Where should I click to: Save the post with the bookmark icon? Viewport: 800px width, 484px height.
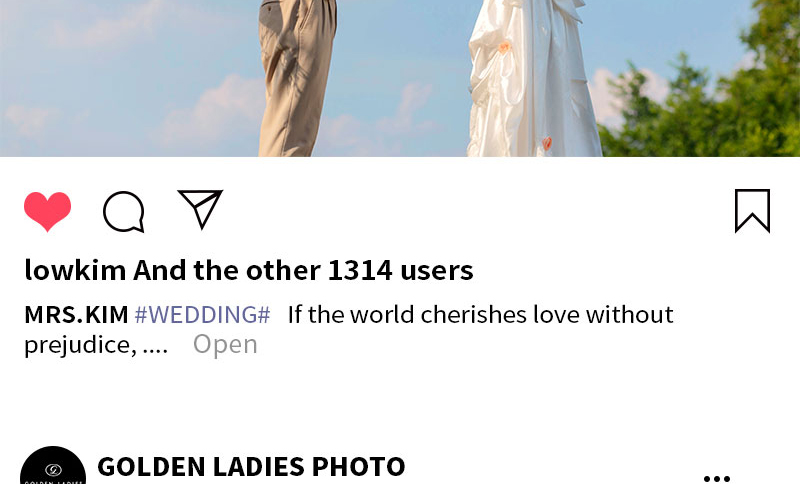(x=752, y=211)
